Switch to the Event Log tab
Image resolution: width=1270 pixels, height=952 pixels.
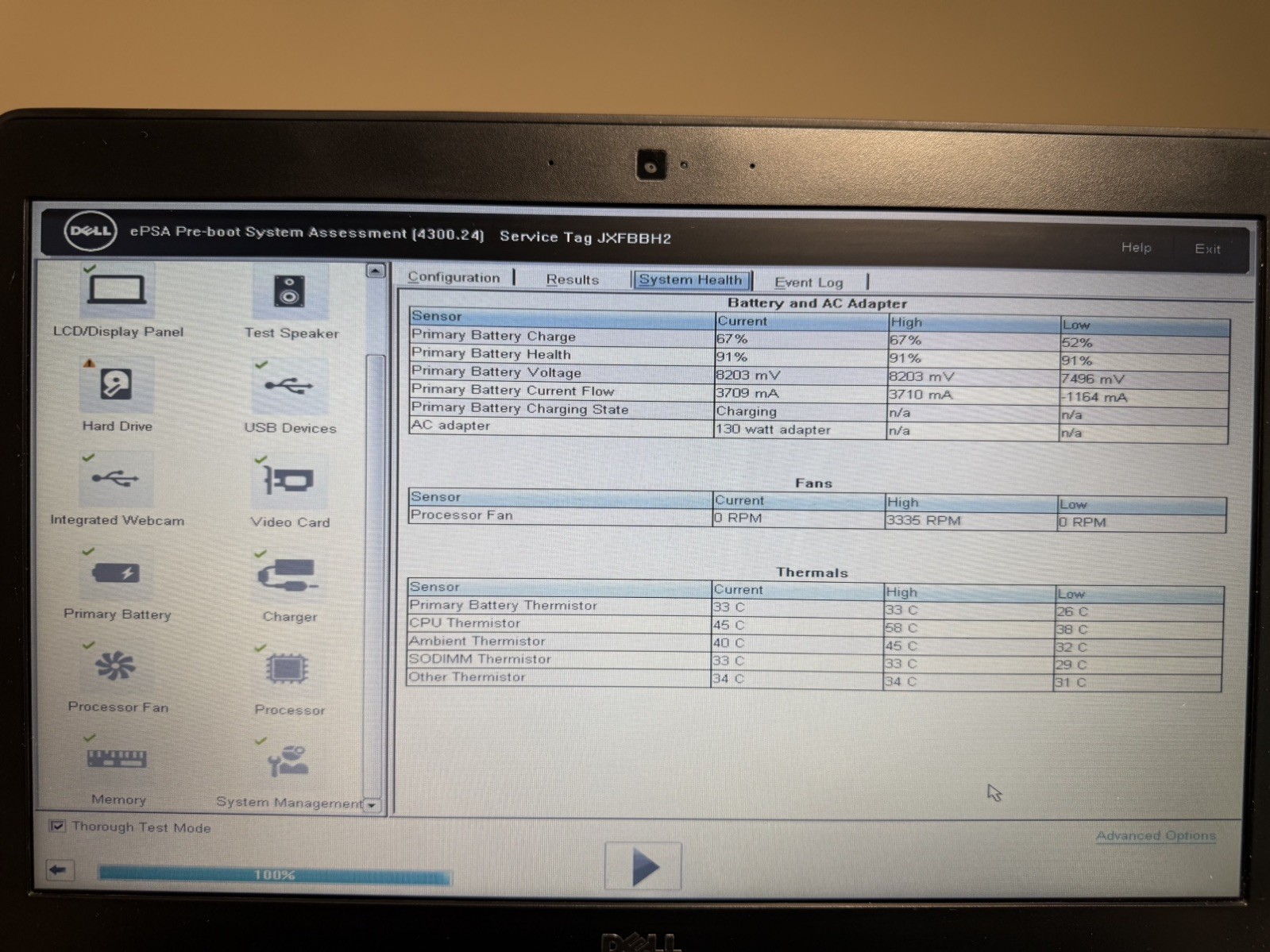809,282
